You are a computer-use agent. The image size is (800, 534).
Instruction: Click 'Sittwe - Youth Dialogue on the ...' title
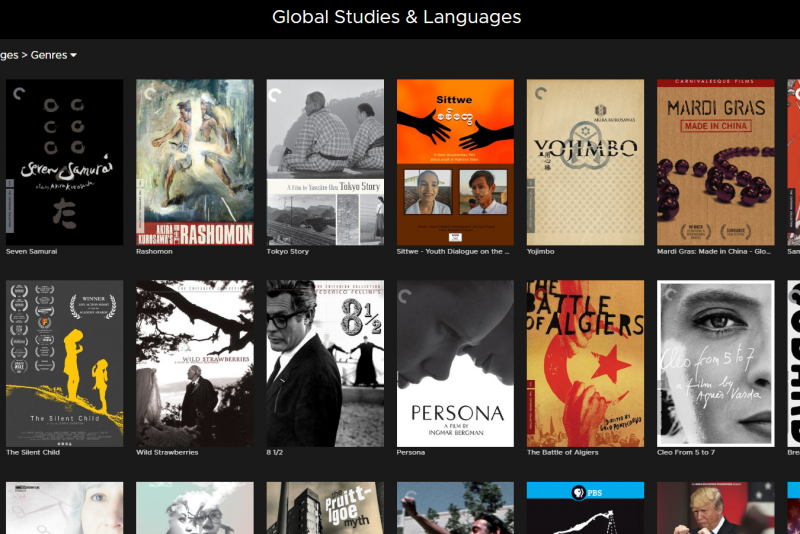(x=453, y=251)
